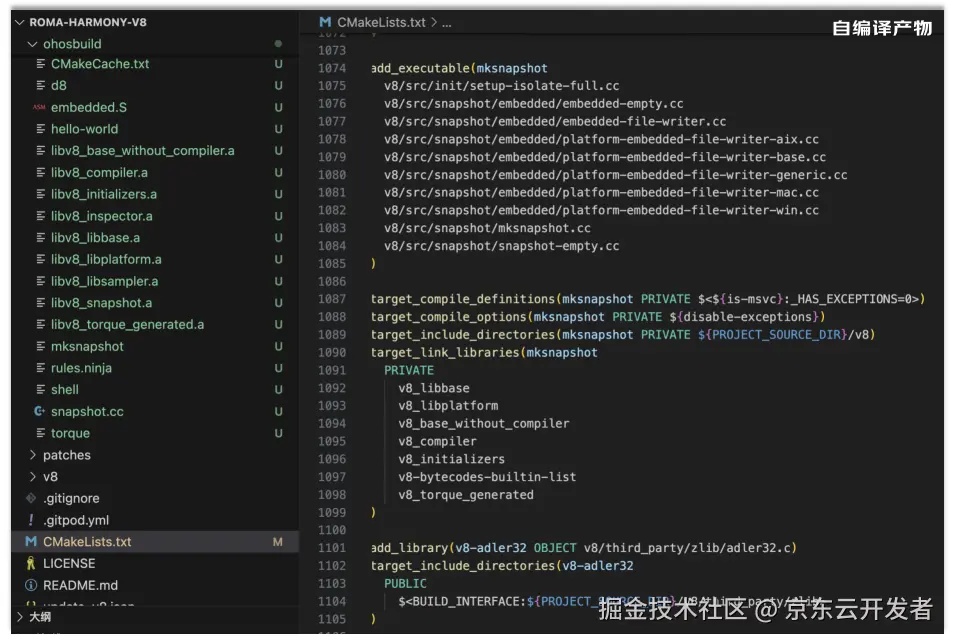
Task: Click 'PUBLIC' keyword on line 1103
Action: [405, 583]
